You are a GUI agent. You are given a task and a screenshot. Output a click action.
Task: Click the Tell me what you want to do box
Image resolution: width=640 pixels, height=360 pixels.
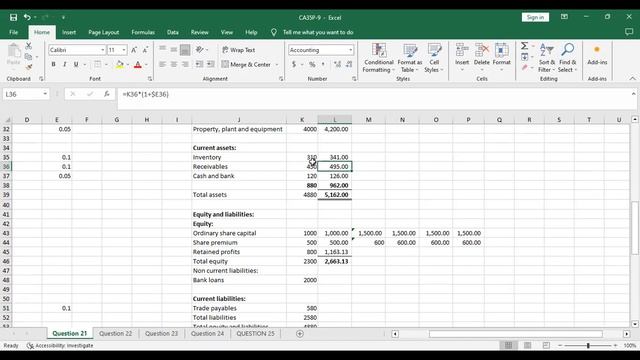(x=318, y=32)
